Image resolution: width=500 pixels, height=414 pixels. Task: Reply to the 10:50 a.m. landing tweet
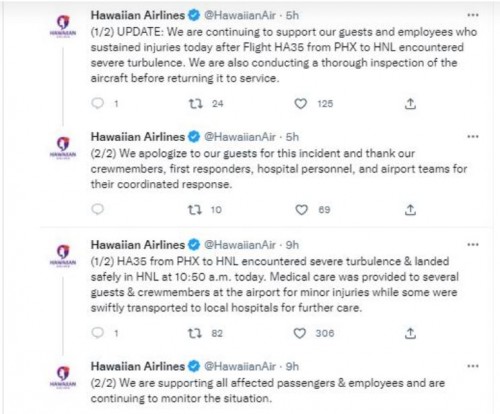pos(98,333)
